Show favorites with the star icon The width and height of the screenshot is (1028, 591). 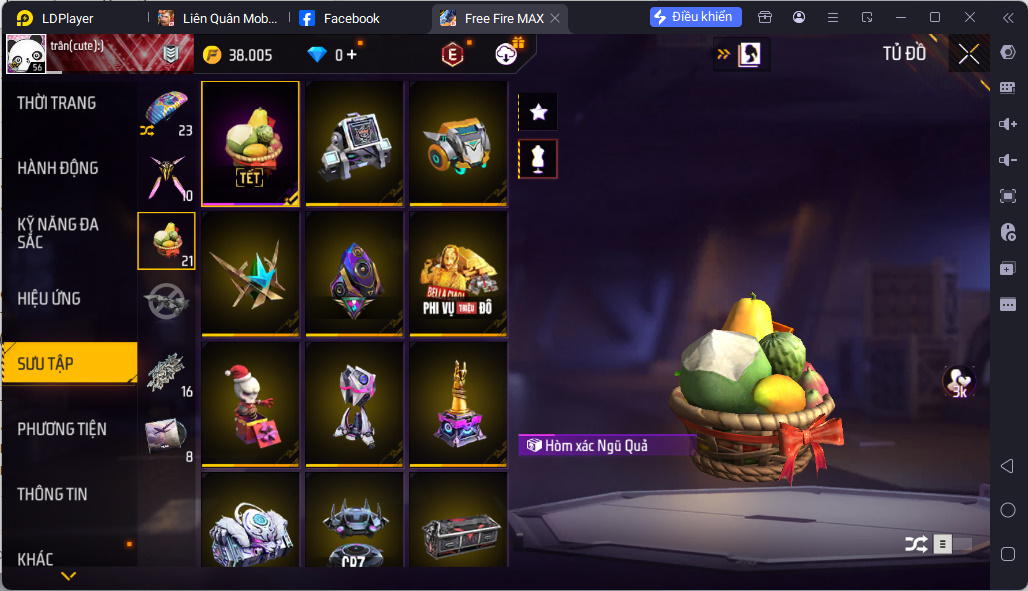[538, 112]
